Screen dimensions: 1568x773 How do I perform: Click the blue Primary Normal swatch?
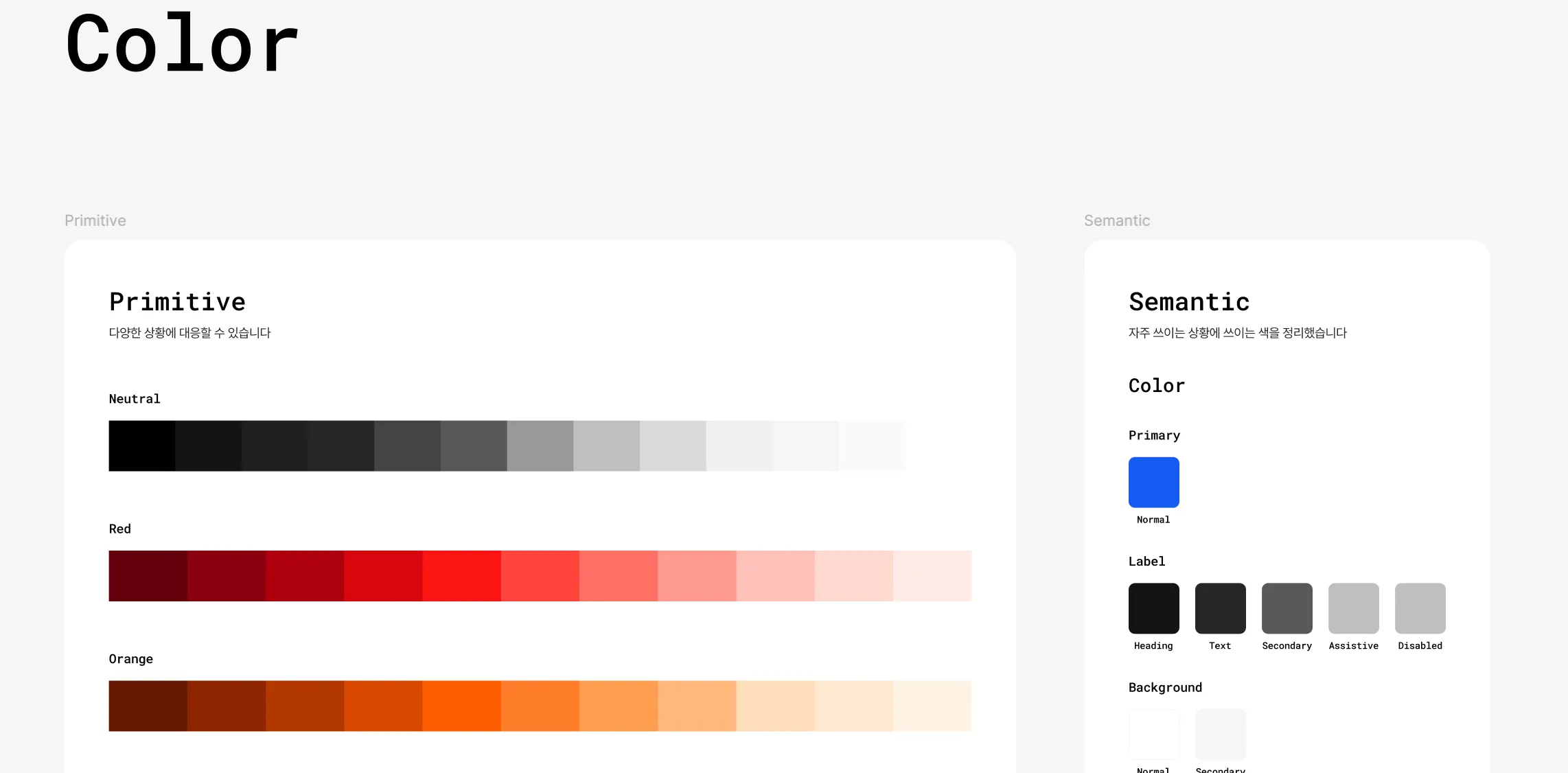(x=1153, y=482)
